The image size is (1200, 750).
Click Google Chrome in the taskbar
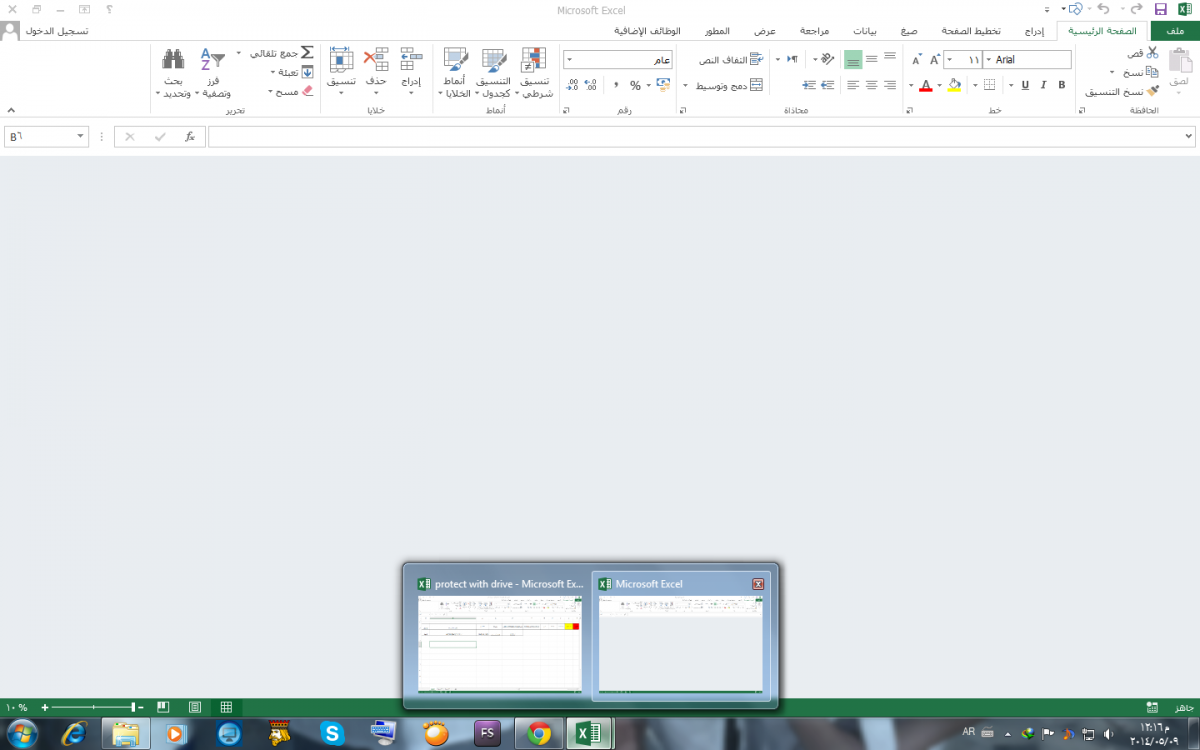[x=539, y=733]
